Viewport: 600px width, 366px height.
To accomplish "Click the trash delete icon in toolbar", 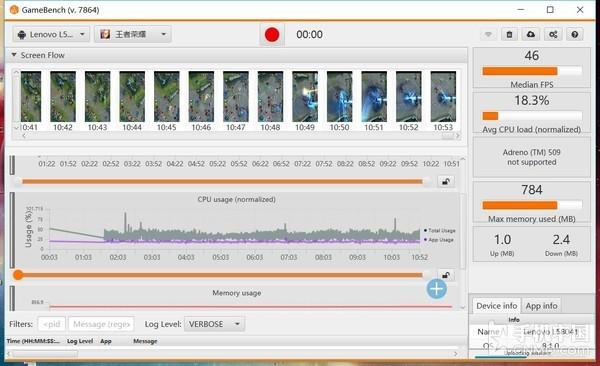I will [509, 34].
